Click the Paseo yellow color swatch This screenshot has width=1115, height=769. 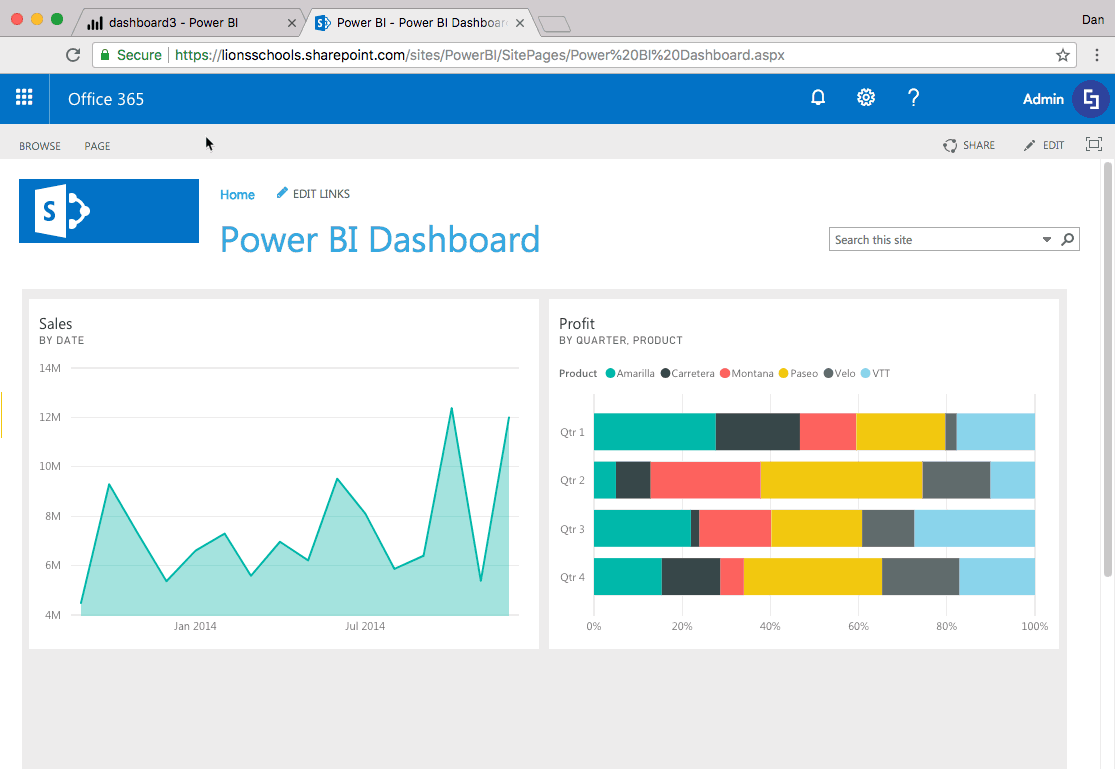click(785, 372)
